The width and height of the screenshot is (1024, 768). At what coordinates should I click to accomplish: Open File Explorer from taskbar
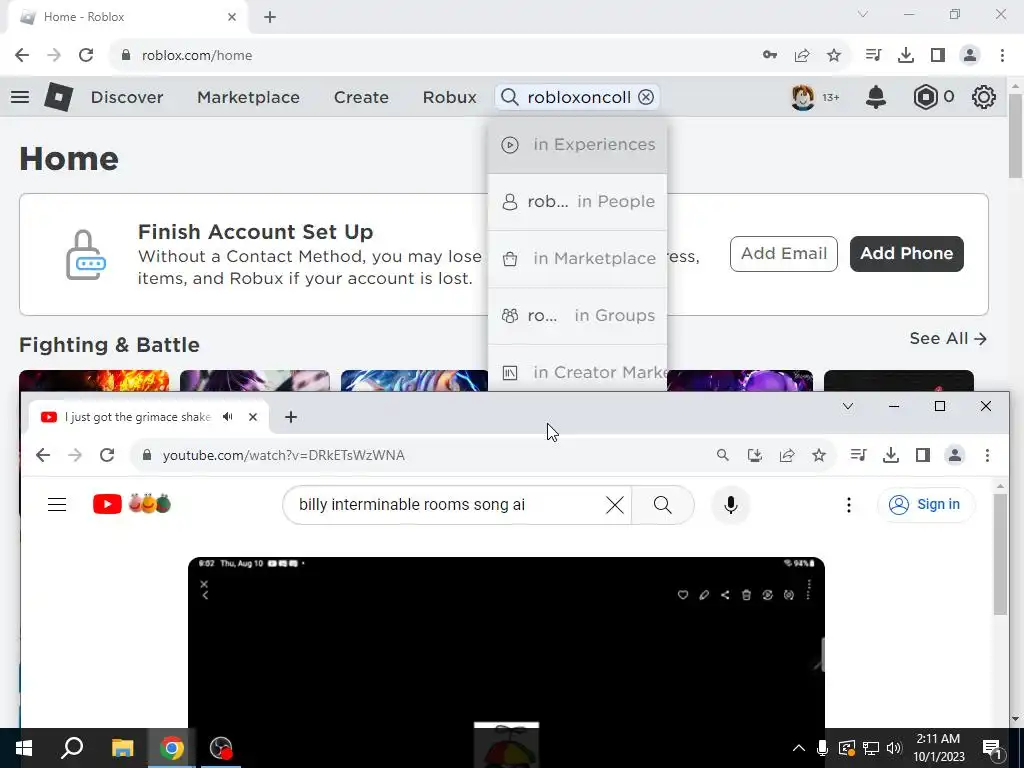click(122, 748)
